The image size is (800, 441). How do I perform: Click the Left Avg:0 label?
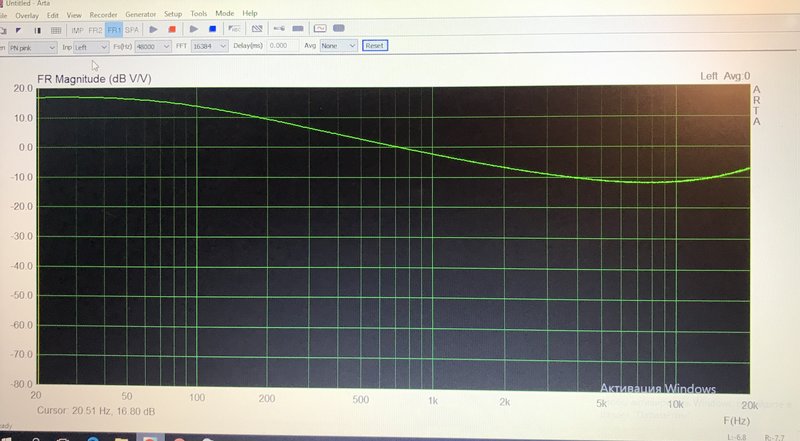tap(725, 76)
